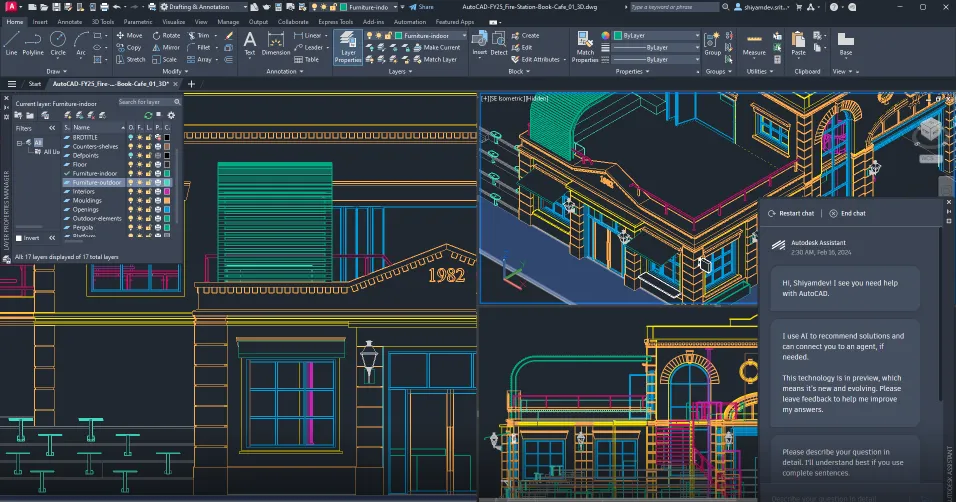Click the Mirror tool

(166, 48)
